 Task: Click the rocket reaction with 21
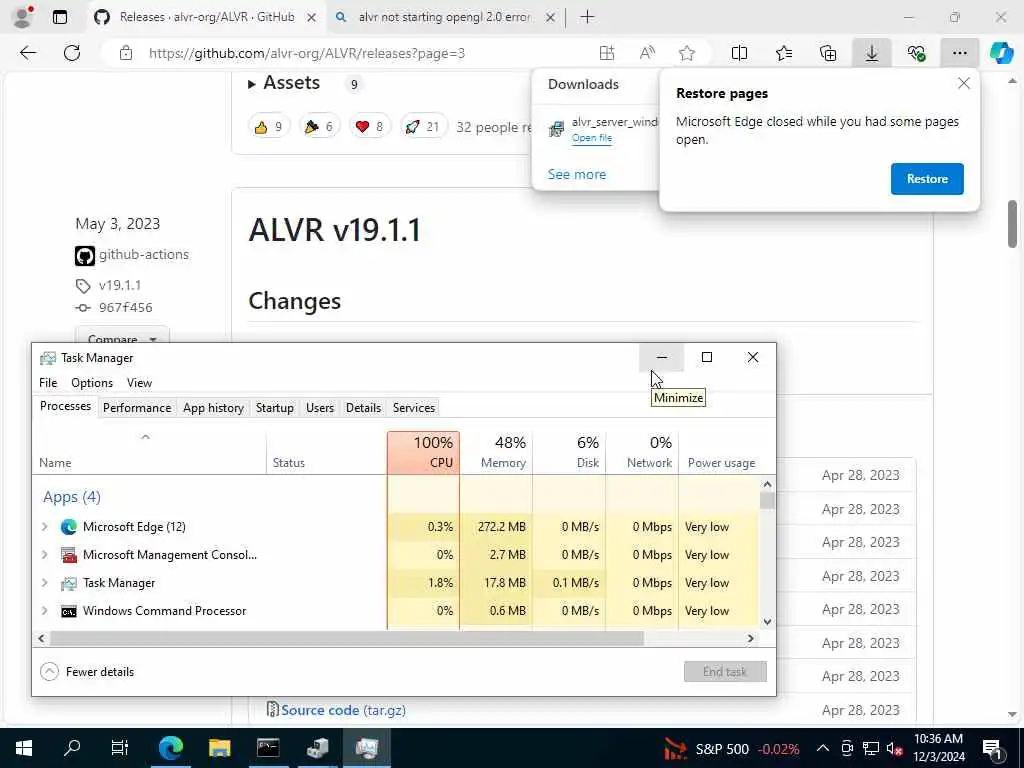tap(423, 127)
